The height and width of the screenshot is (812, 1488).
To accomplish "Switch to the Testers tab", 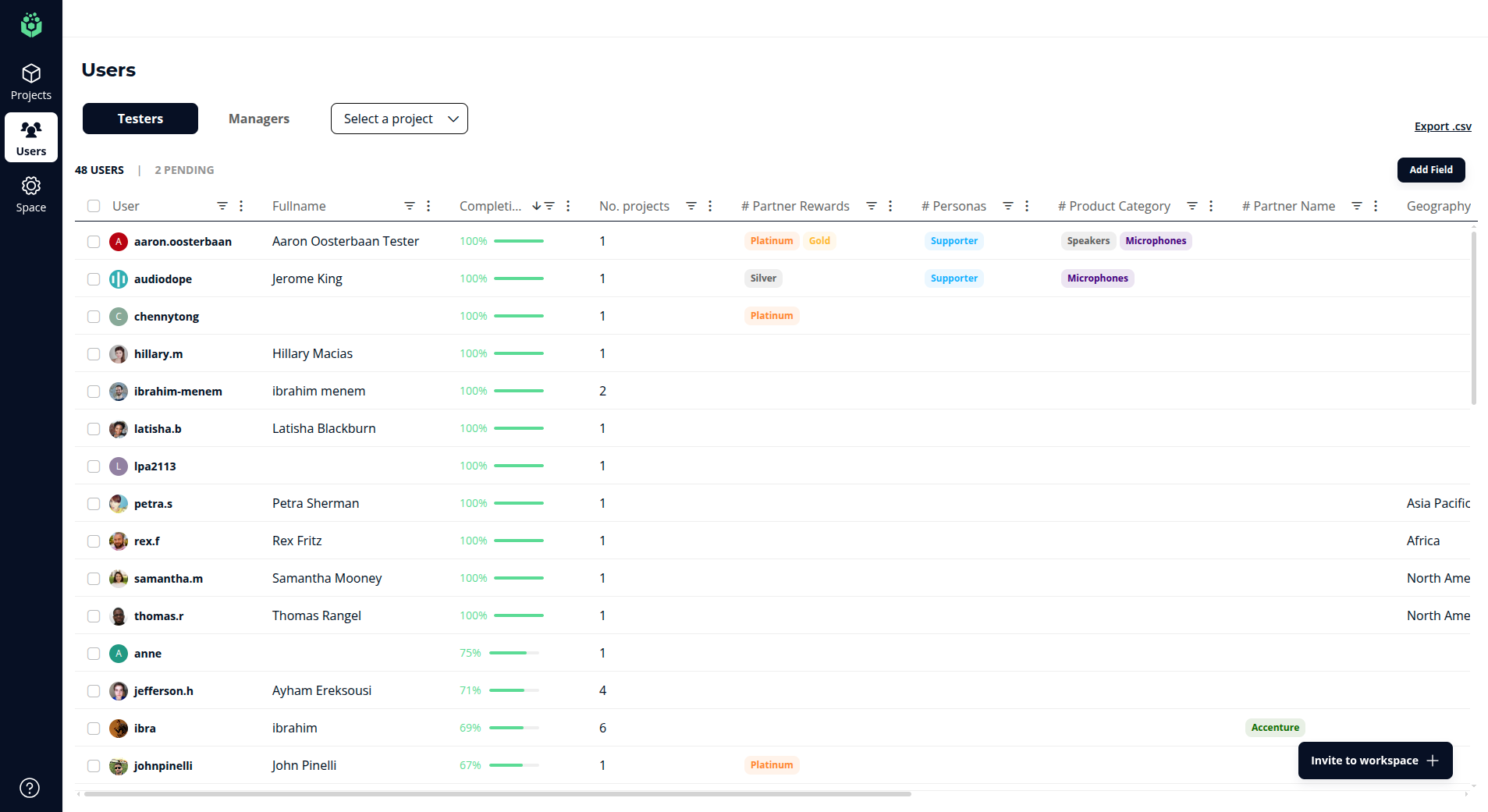I will [140, 119].
